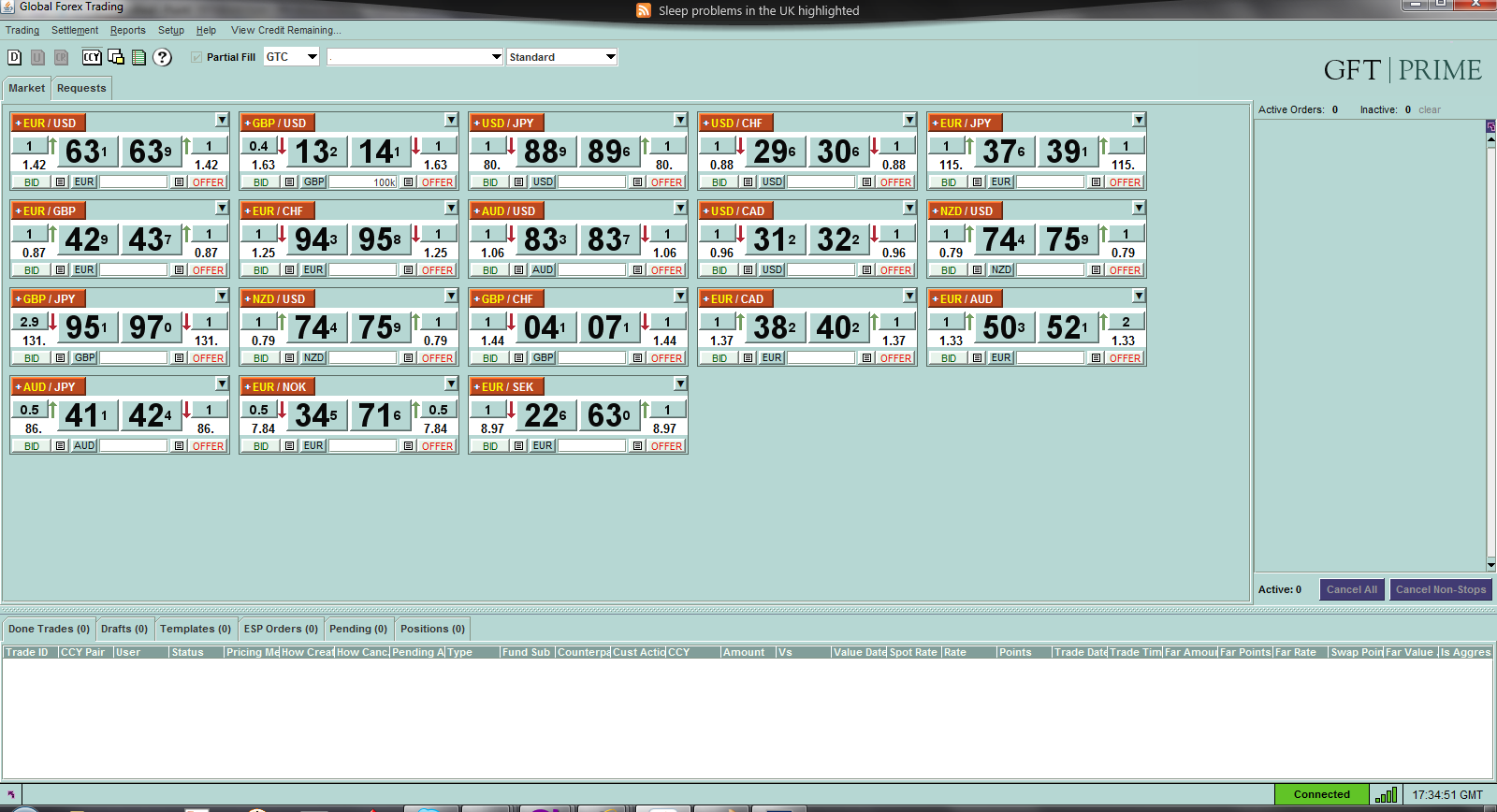Open the Standard dropdown

click(561, 57)
